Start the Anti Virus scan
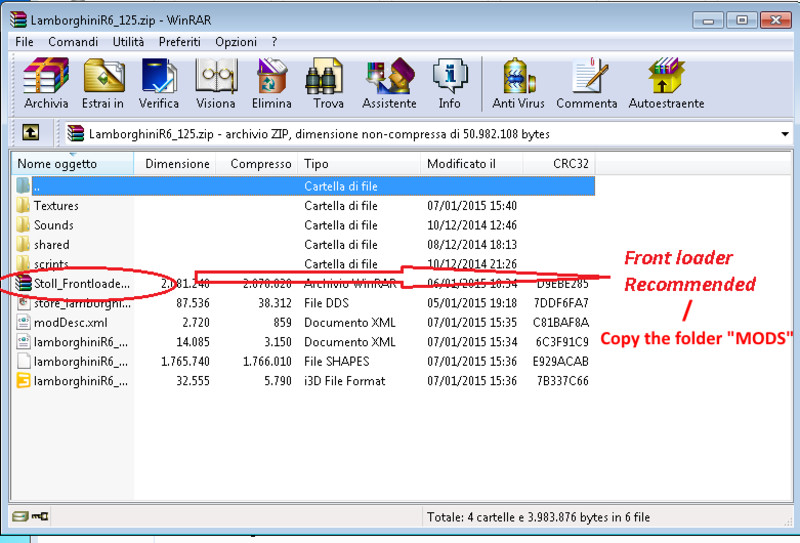Image resolution: width=800 pixels, height=543 pixels. pos(517,84)
